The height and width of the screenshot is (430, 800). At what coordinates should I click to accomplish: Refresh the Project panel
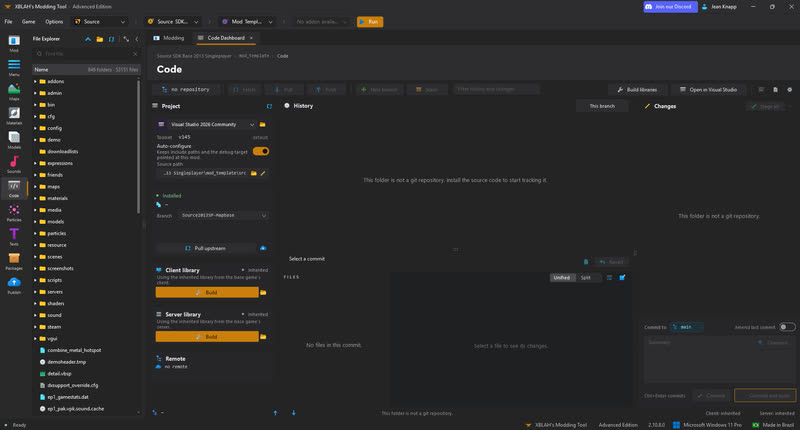[x=269, y=106]
